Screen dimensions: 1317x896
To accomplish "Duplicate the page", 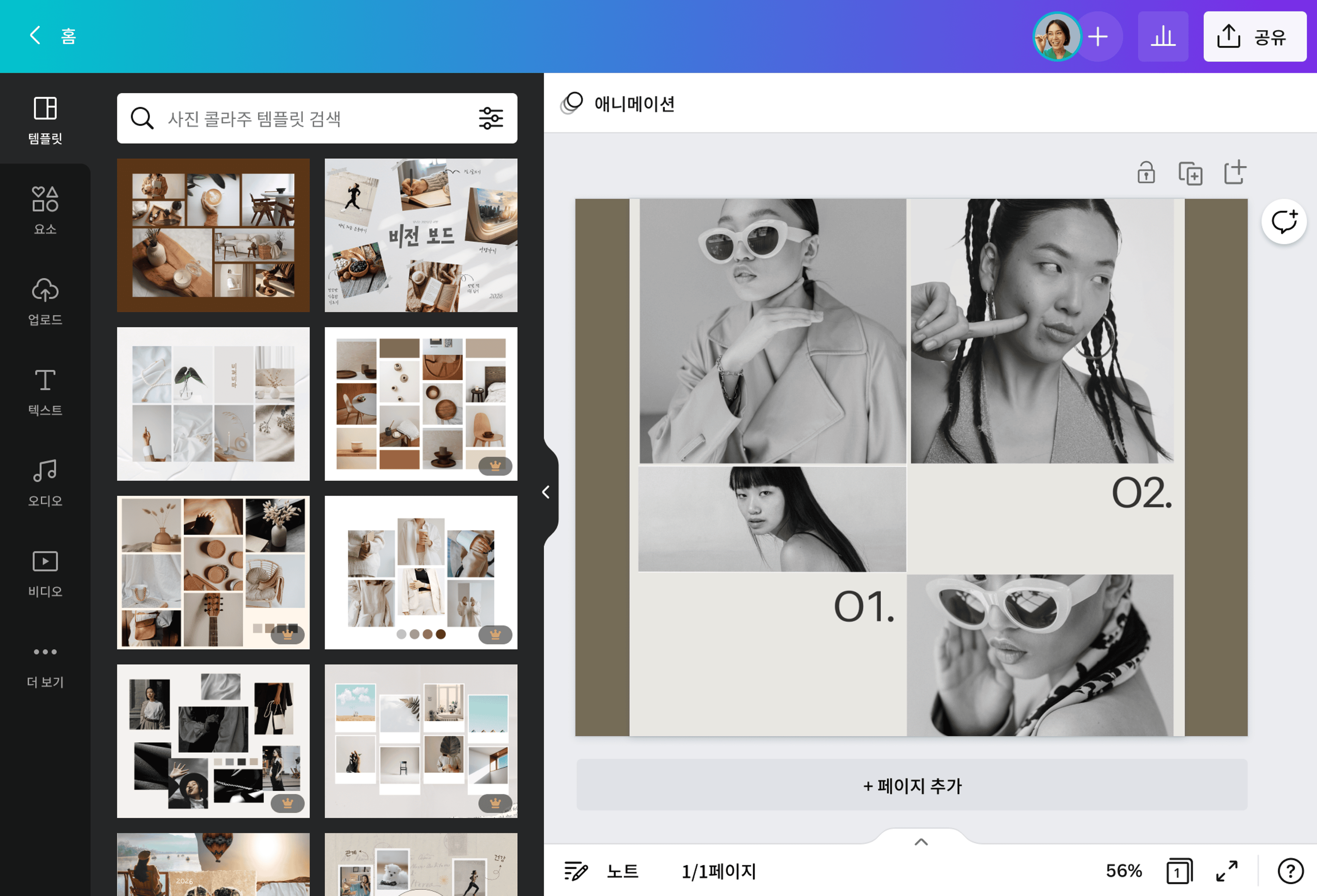I will click(x=1190, y=173).
